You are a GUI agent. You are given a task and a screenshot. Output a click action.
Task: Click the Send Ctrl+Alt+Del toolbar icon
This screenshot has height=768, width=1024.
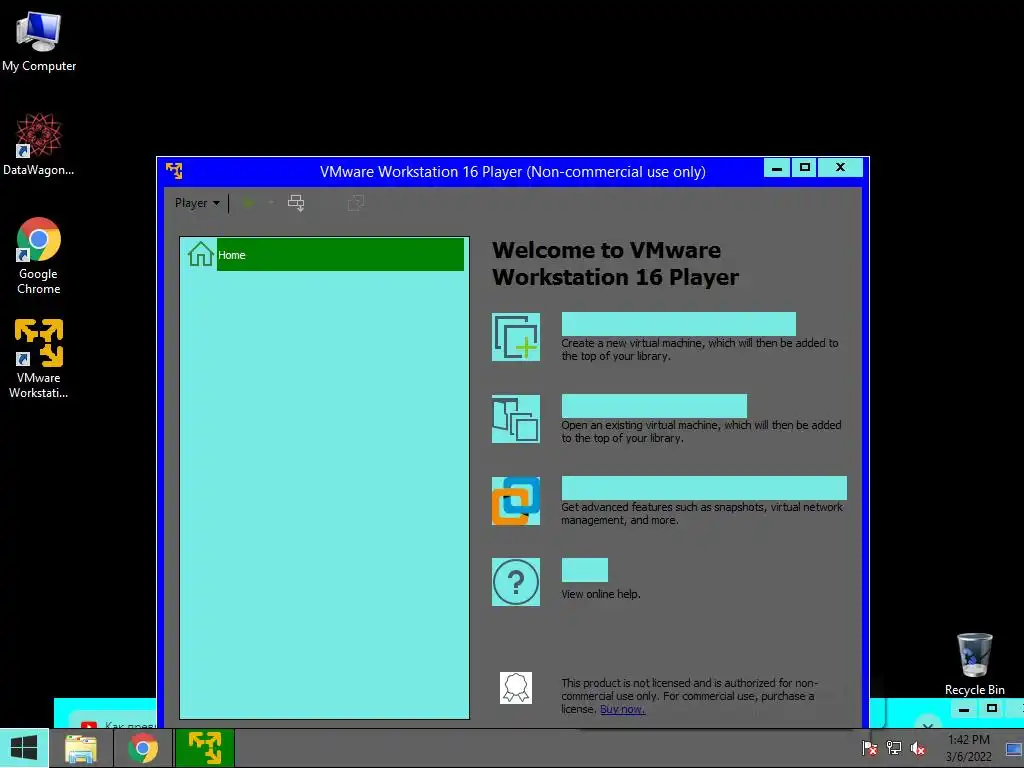tap(296, 203)
